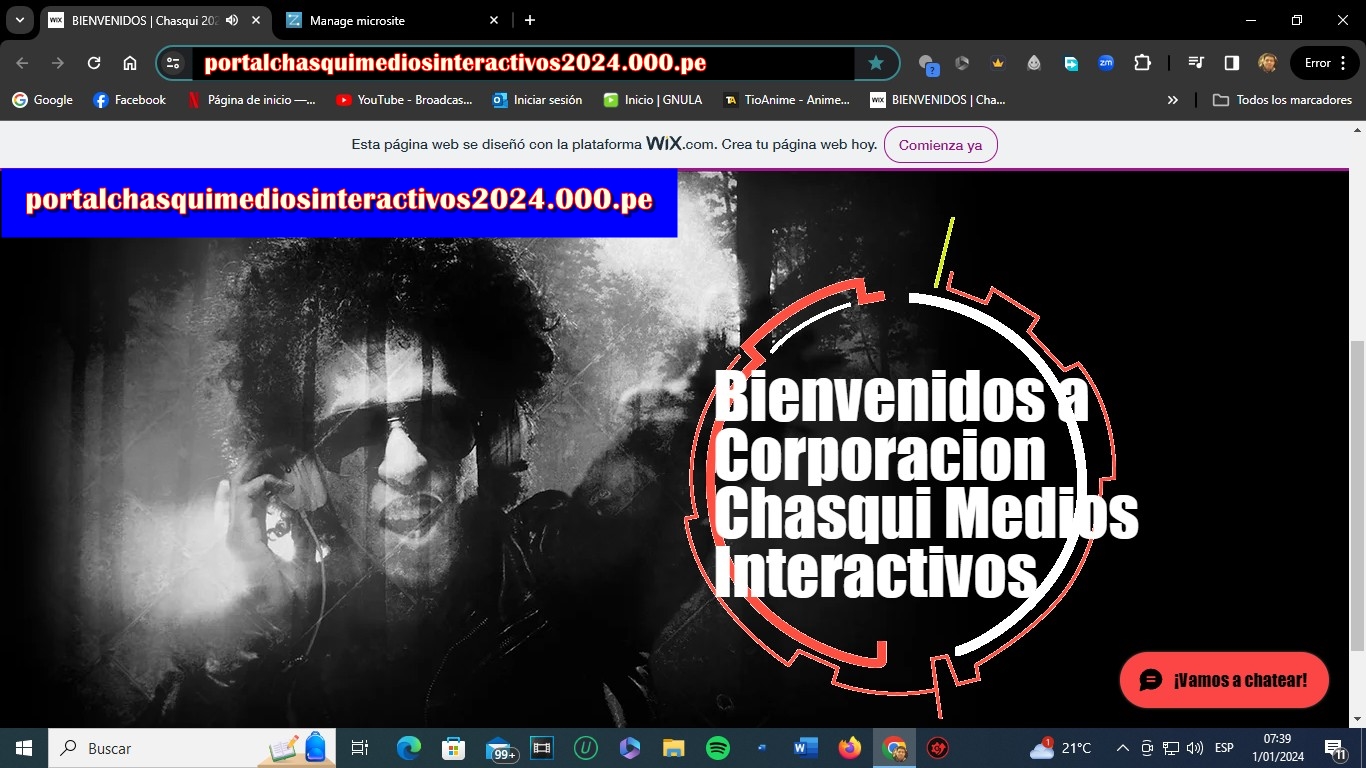Open the media controls playlist icon
The width and height of the screenshot is (1366, 768).
click(1195, 63)
